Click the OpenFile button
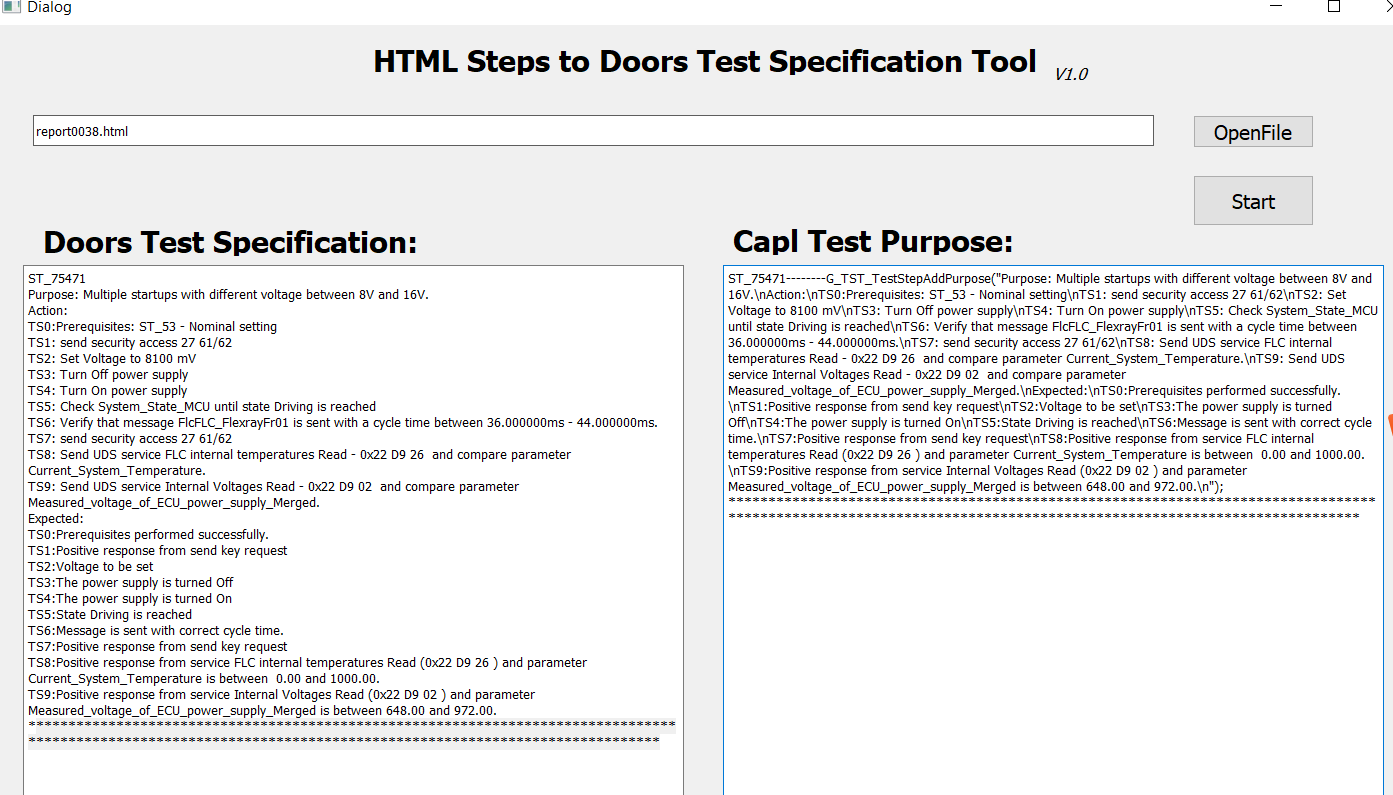This screenshot has width=1393, height=795. pos(1253,132)
